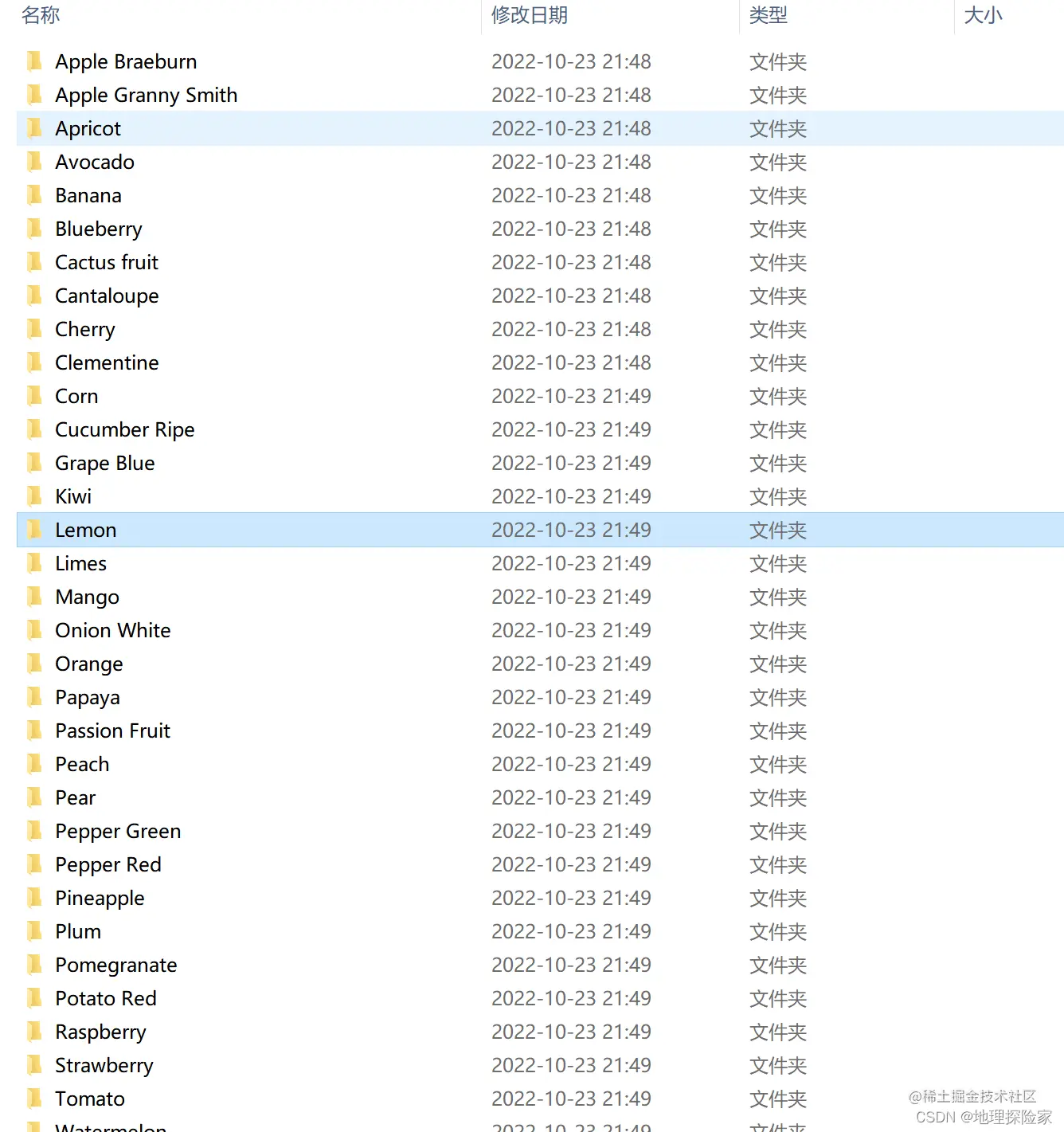Image resolution: width=1064 pixels, height=1132 pixels.
Task: Select the Pomegranate folder name
Action: (x=116, y=965)
